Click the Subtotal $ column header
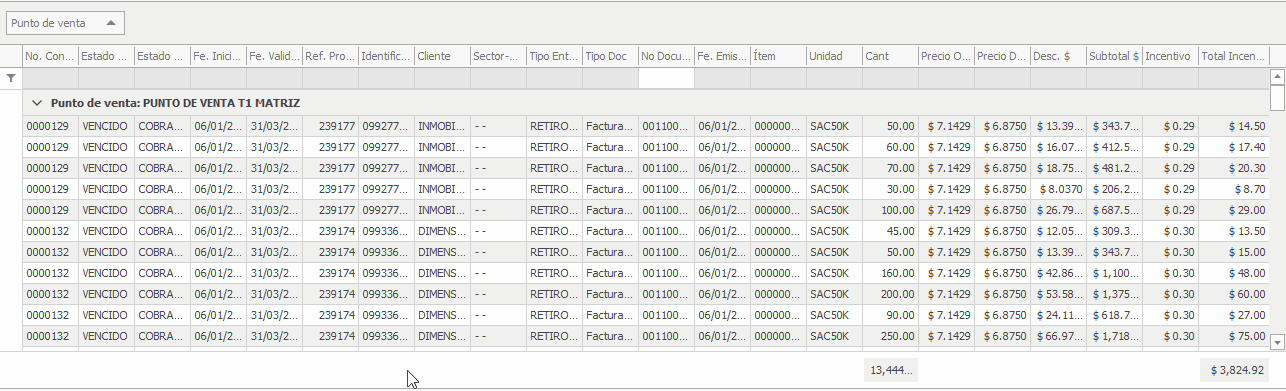Image resolution: width=1286 pixels, height=391 pixels. [1114, 56]
